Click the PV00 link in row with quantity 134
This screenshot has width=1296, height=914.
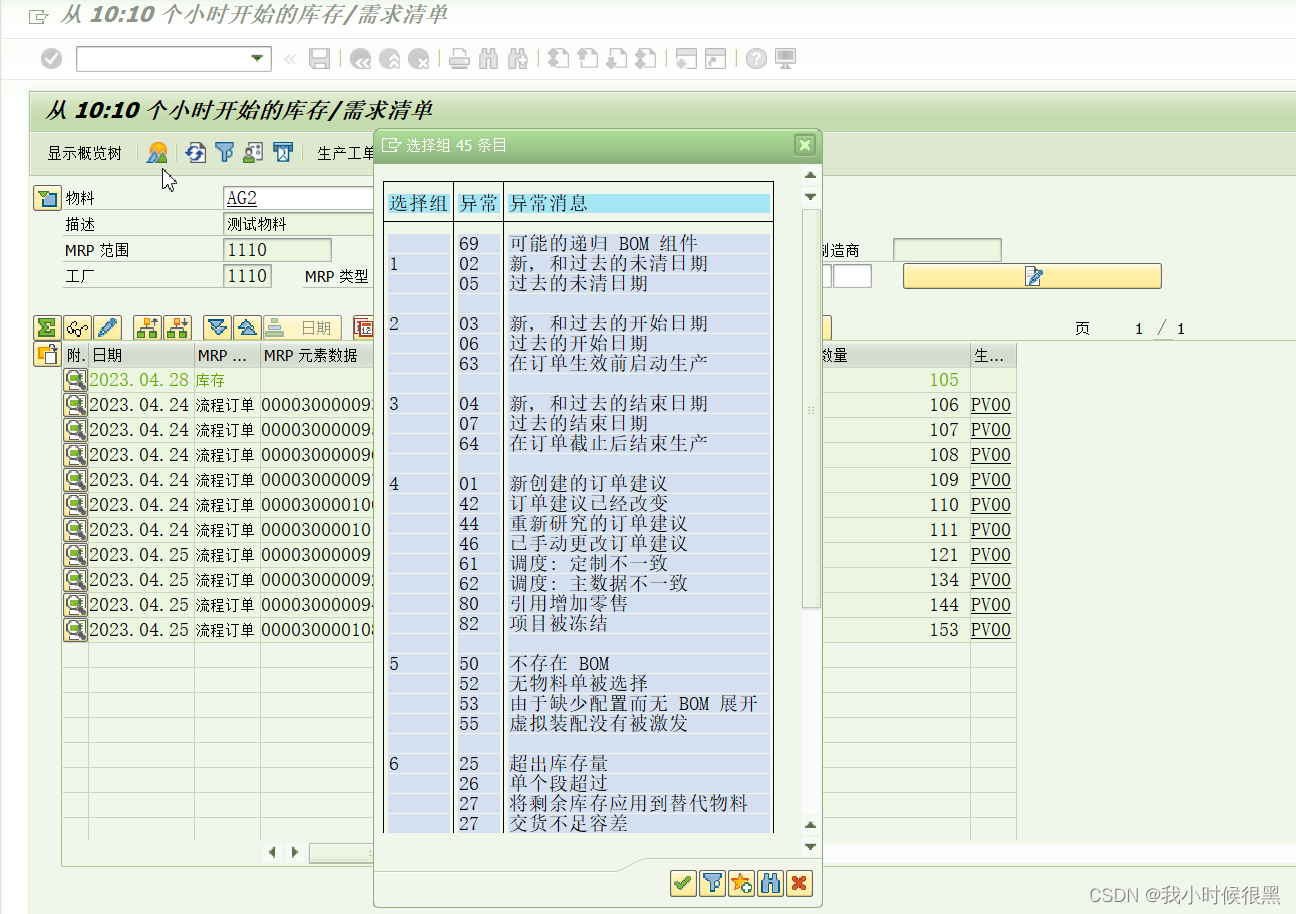(x=990, y=580)
